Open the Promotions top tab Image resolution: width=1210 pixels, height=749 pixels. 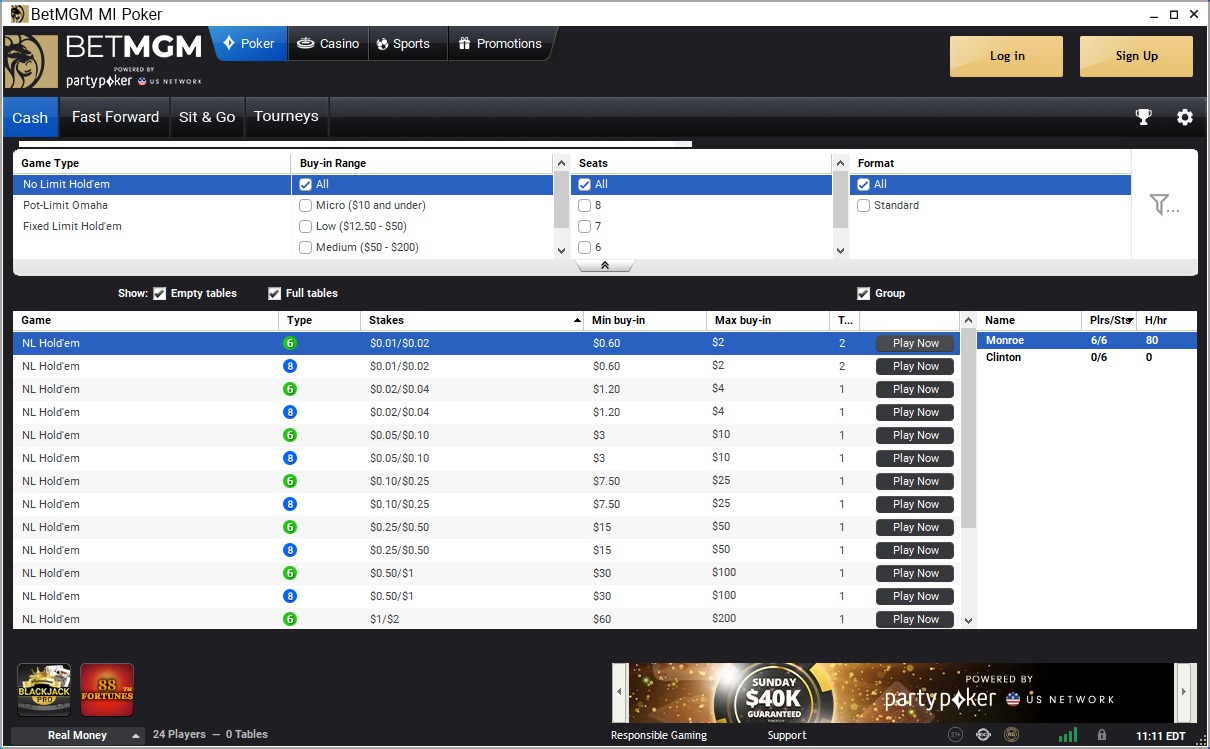[500, 43]
